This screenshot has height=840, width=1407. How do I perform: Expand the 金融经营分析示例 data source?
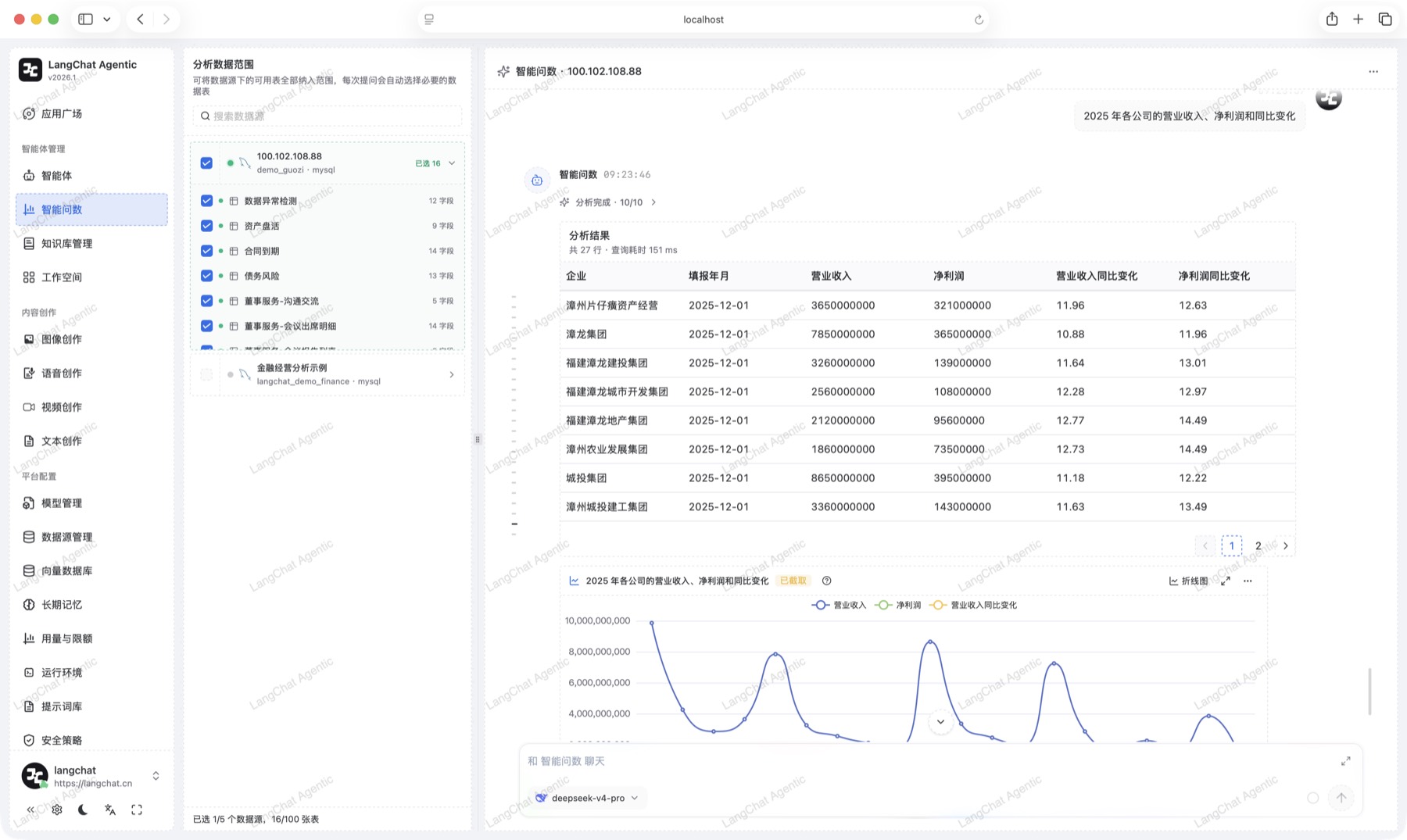pyautogui.click(x=452, y=374)
